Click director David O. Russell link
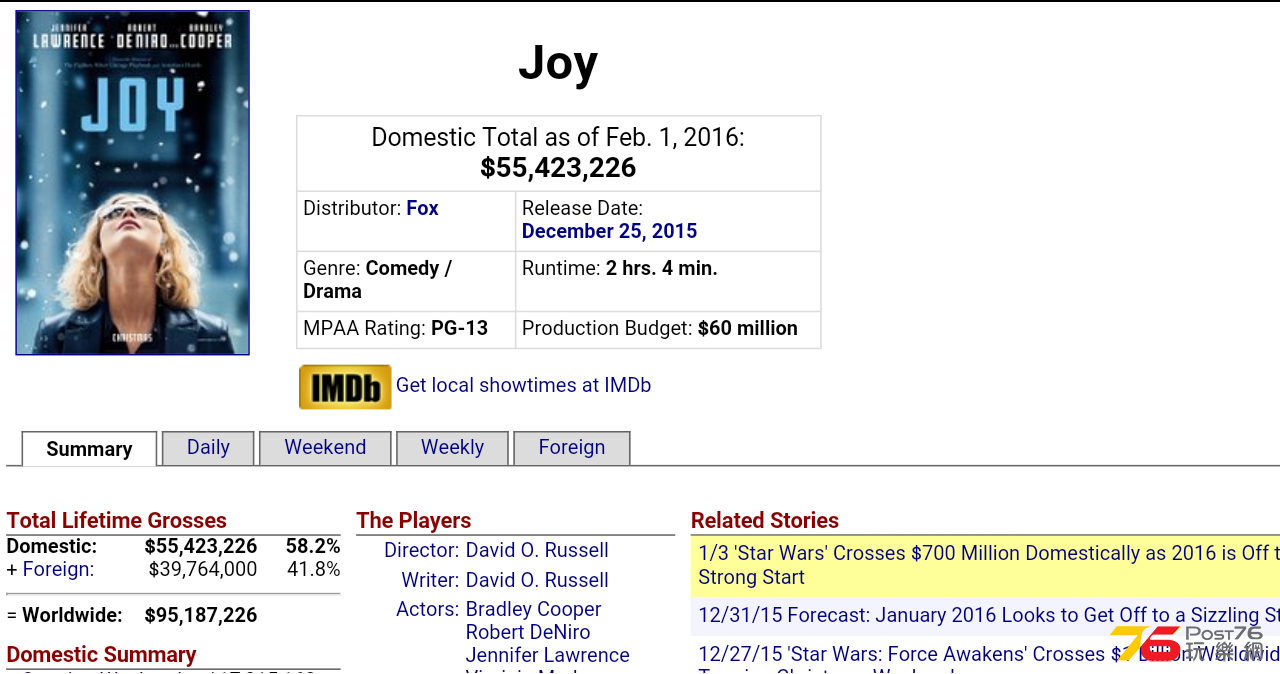This screenshot has height=674, width=1280. click(x=537, y=550)
